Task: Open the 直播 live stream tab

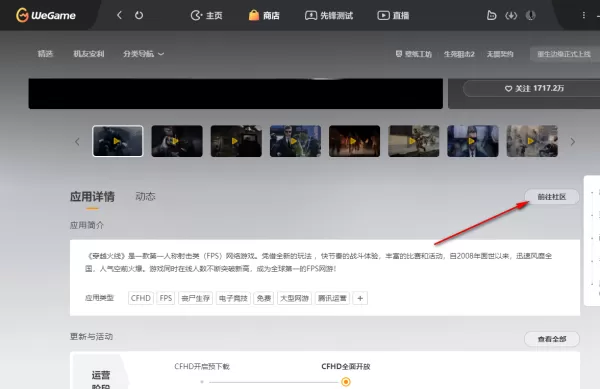Action: click(393, 15)
